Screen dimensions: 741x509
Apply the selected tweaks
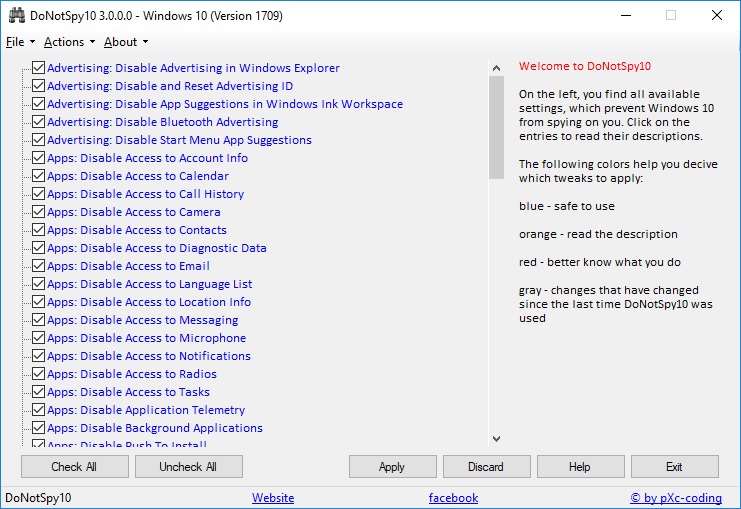[x=392, y=467]
